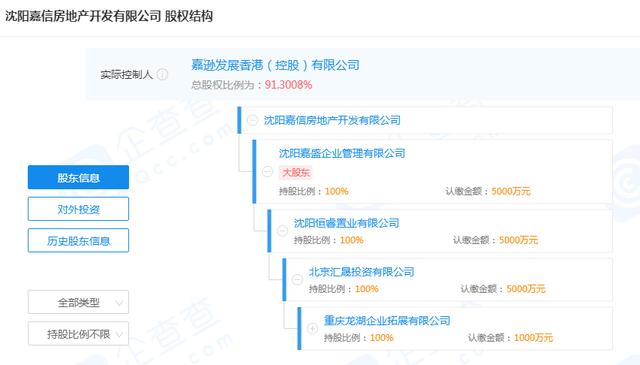Collapse the 北京汇晟投资有限公司 node
This screenshot has width=640, height=365.
297,280
